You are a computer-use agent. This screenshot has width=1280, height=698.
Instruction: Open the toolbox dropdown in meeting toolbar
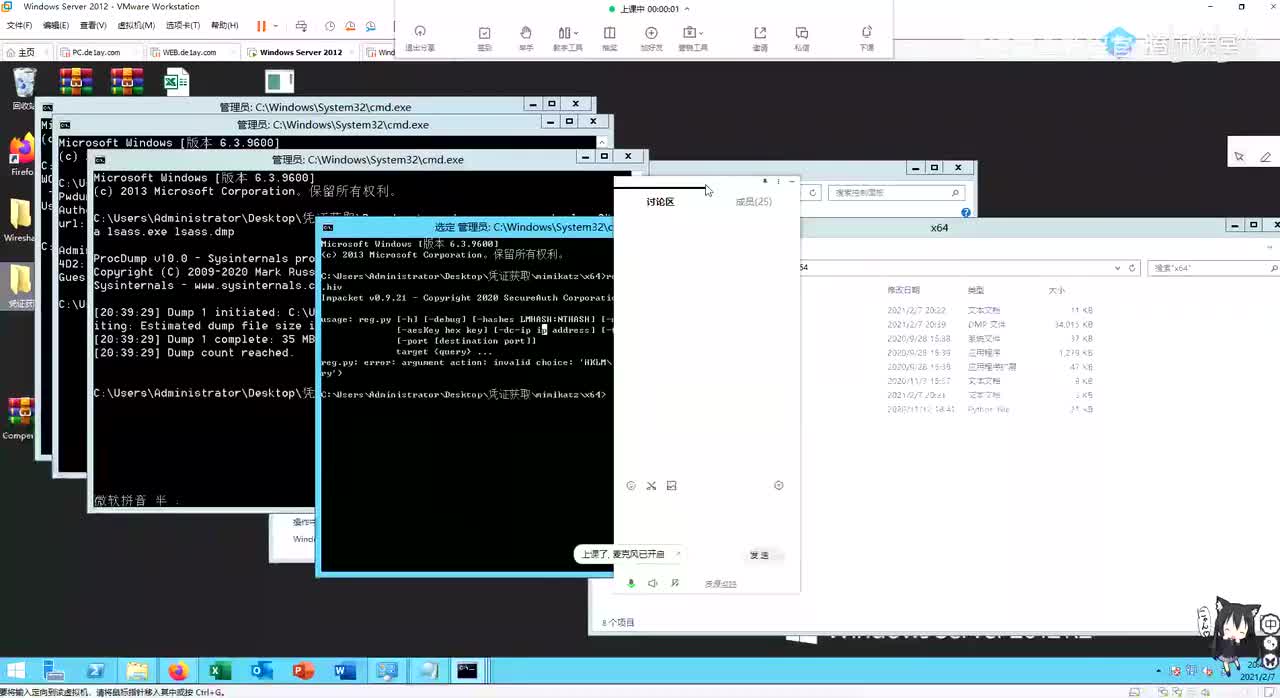[x=693, y=33]
